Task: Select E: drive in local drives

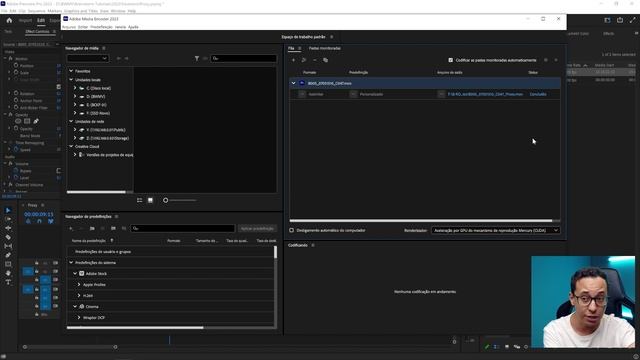Action: click(96, 105)
